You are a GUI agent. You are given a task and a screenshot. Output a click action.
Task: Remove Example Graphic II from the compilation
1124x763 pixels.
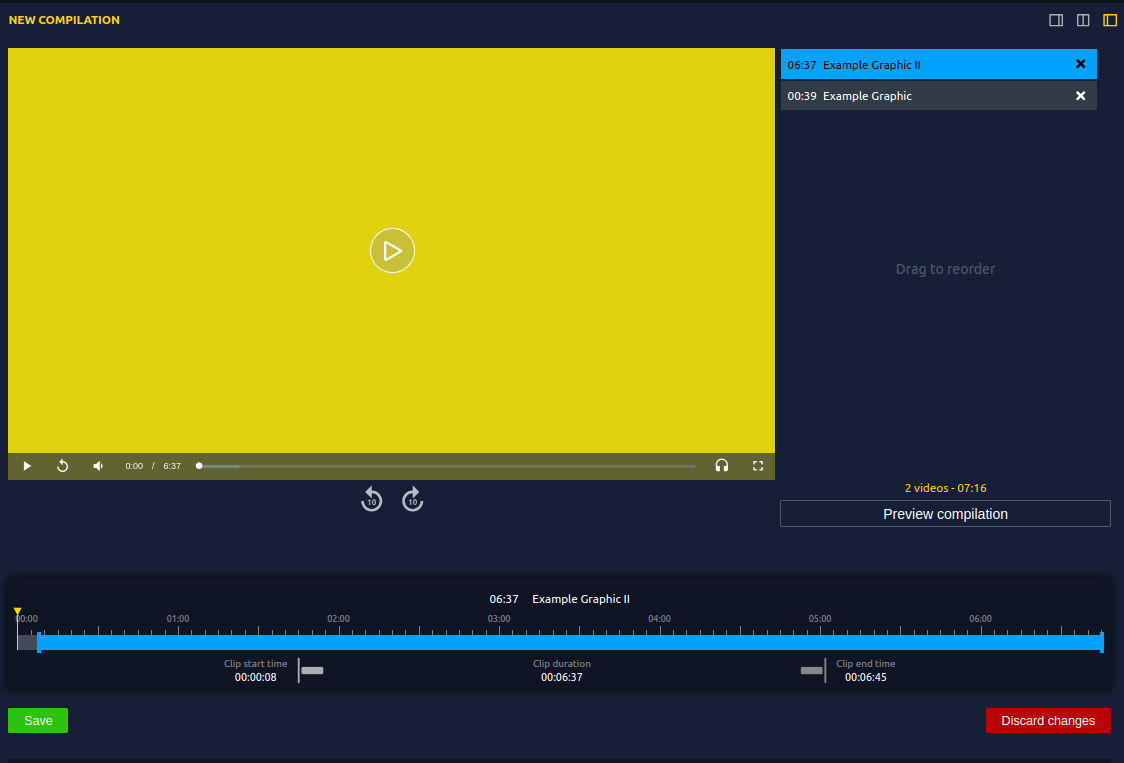(1080, 64)
